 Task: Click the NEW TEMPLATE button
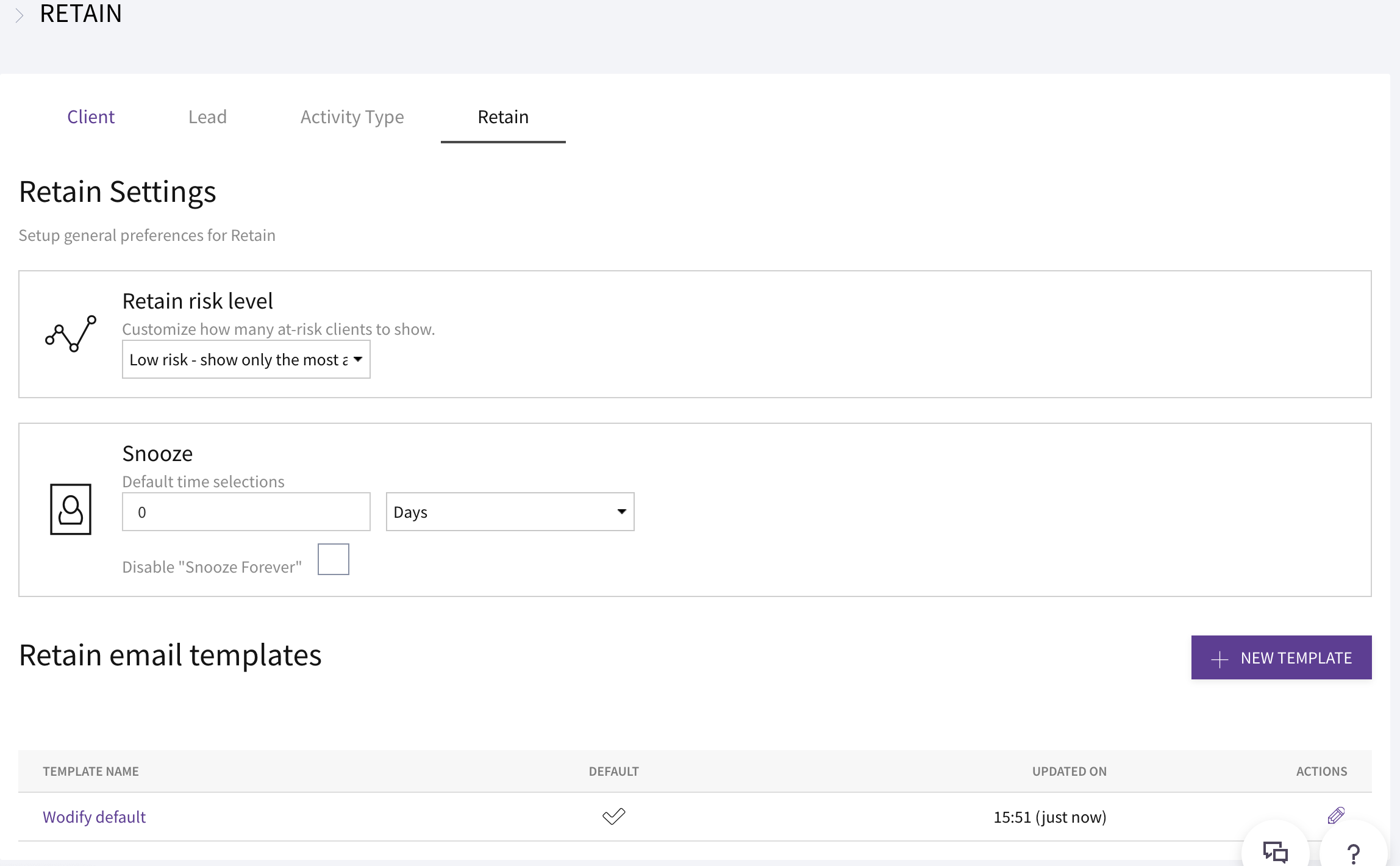point(1281,657)
